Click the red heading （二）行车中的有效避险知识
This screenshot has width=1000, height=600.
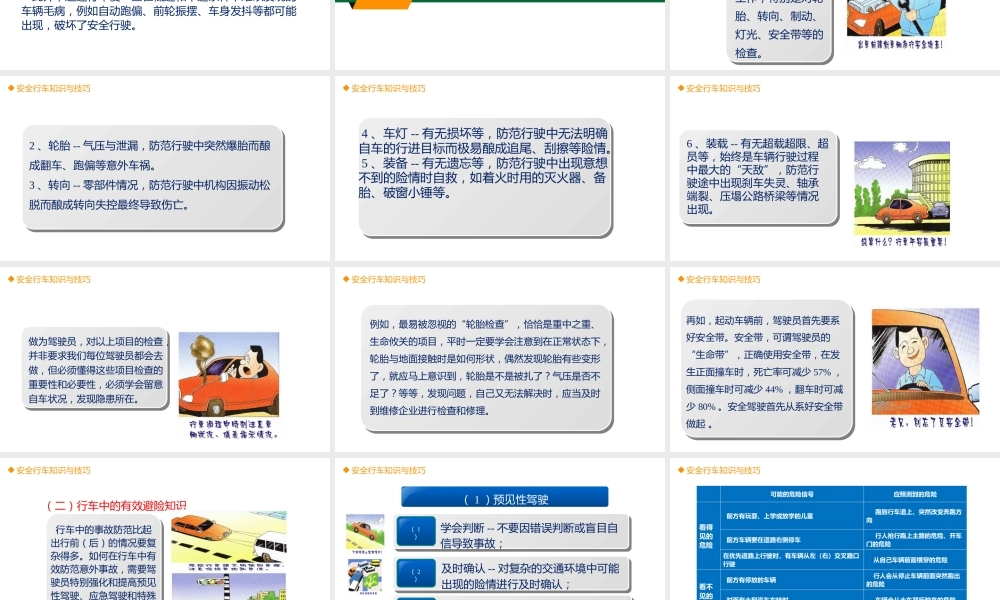pyautogui.click(x=116, y=506)
